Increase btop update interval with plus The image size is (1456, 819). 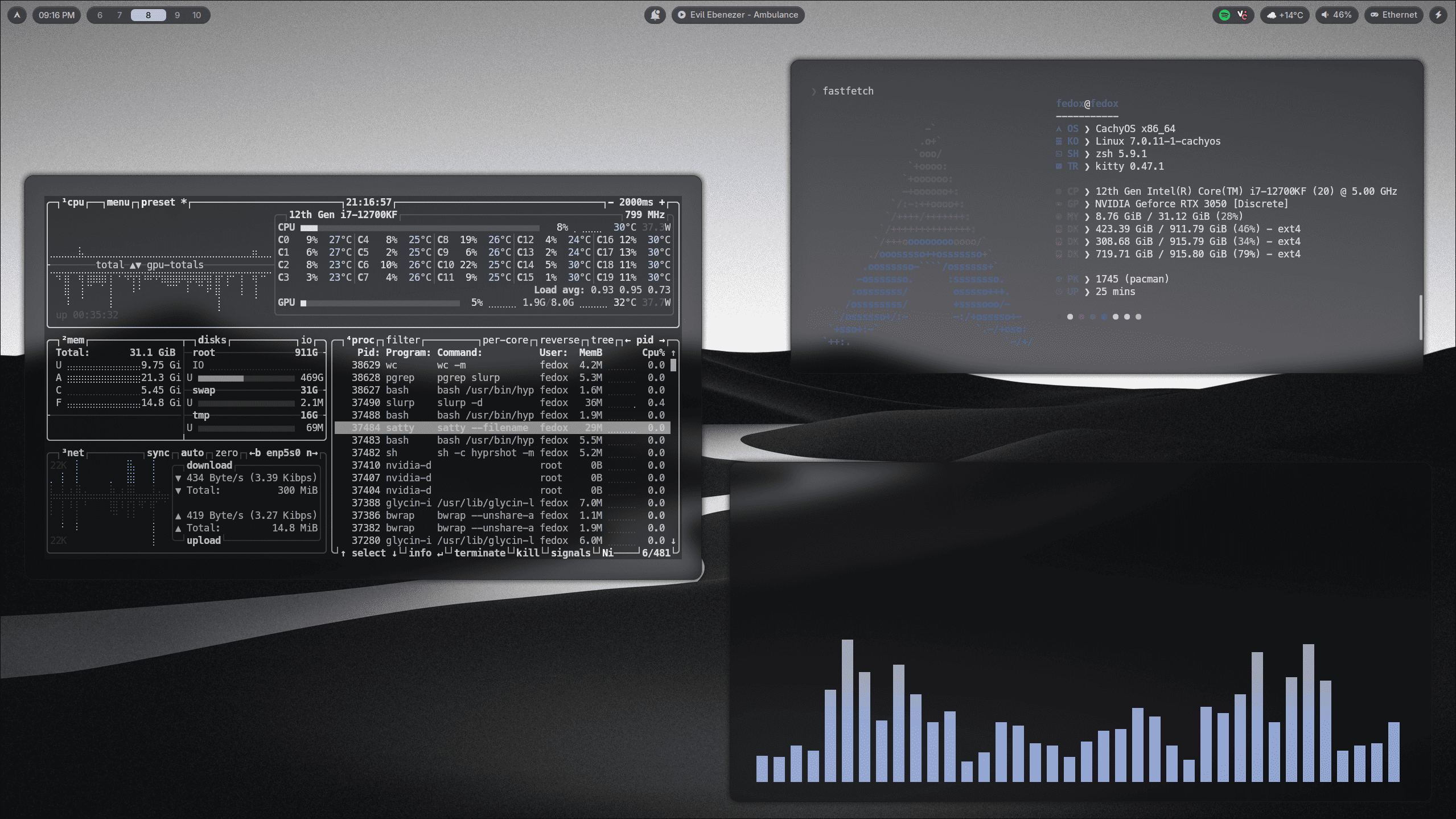point(662,202)
